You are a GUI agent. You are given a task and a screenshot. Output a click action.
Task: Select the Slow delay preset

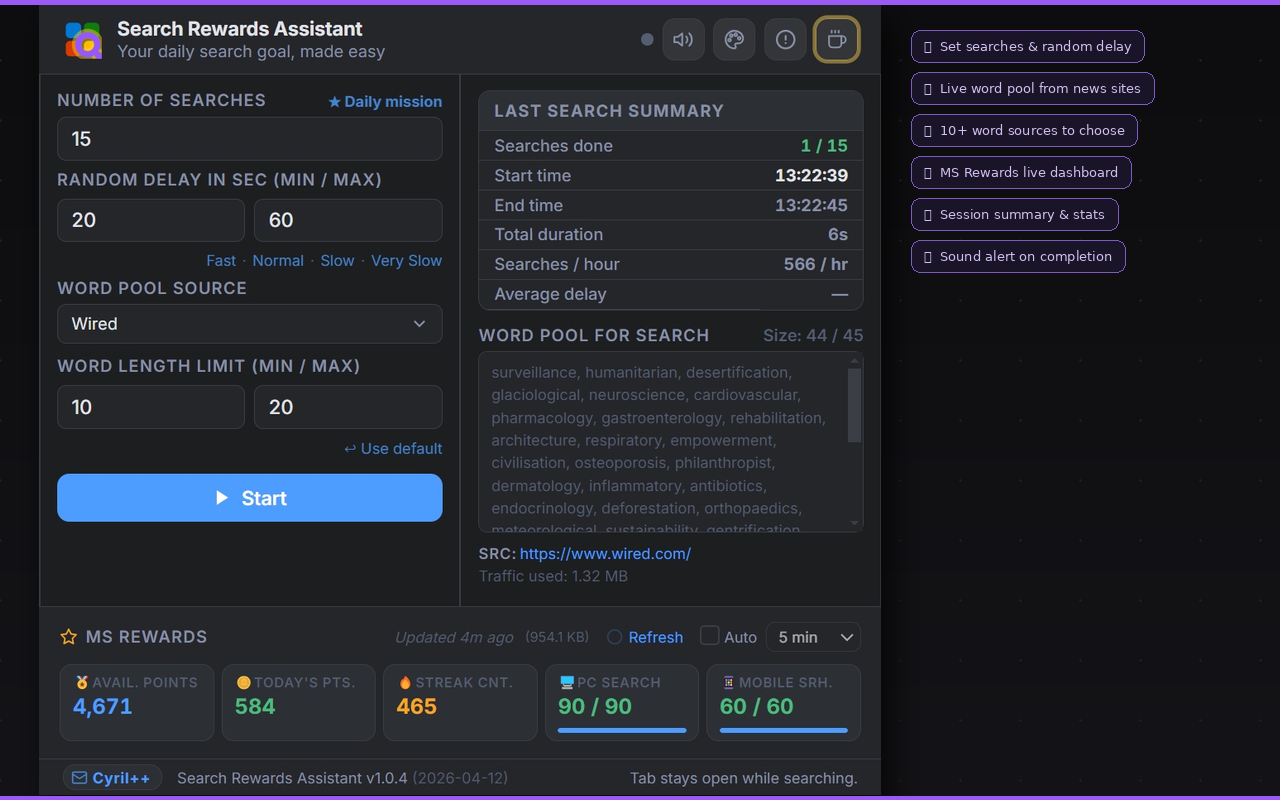pos(337,260)
